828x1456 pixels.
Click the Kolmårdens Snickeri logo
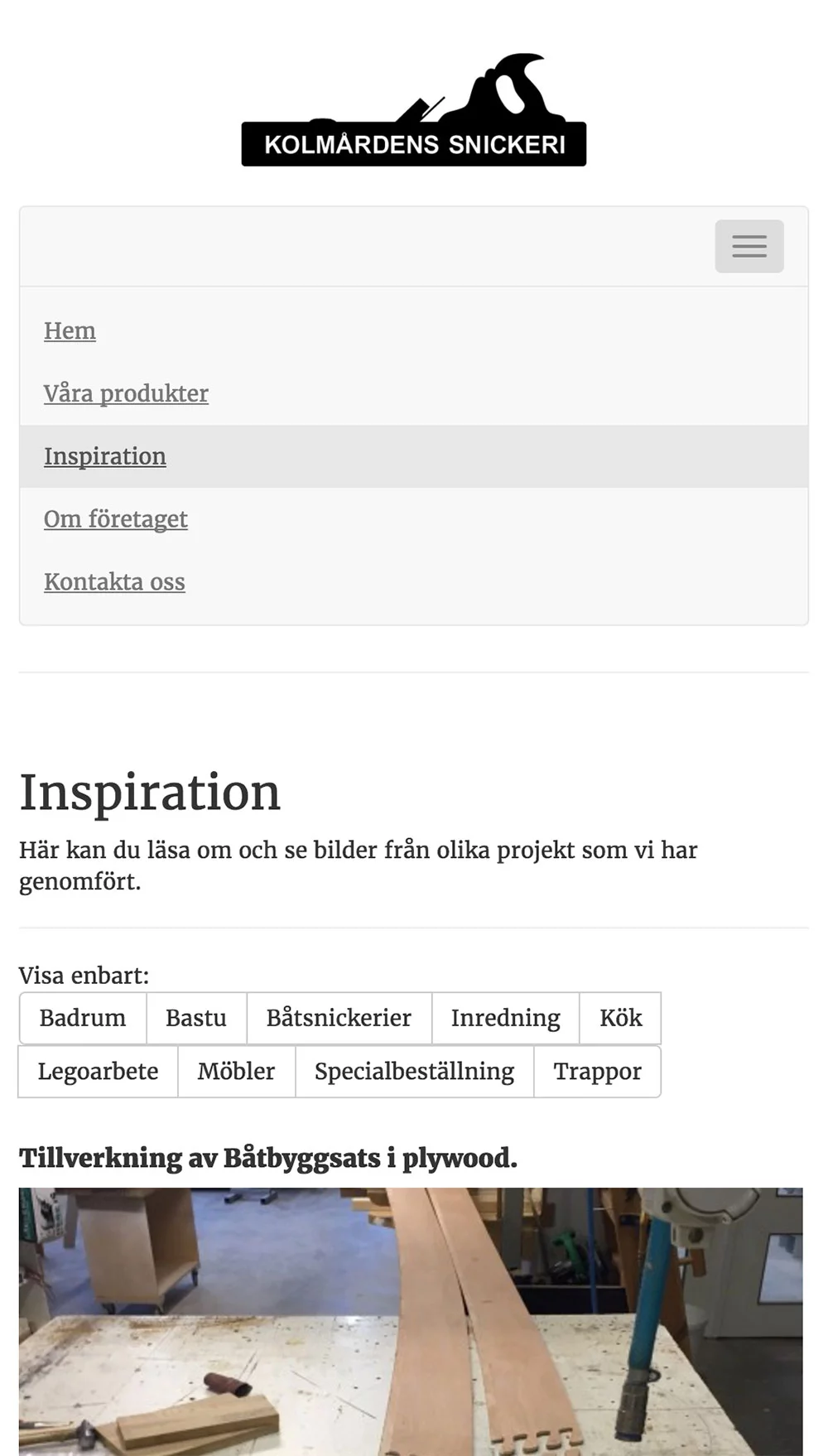[414, 110]
